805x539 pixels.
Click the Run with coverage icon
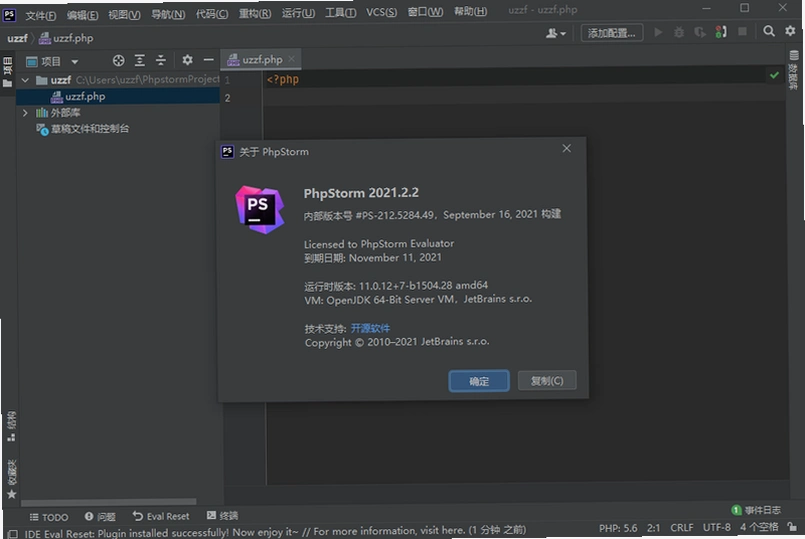[x=700, y=32]
